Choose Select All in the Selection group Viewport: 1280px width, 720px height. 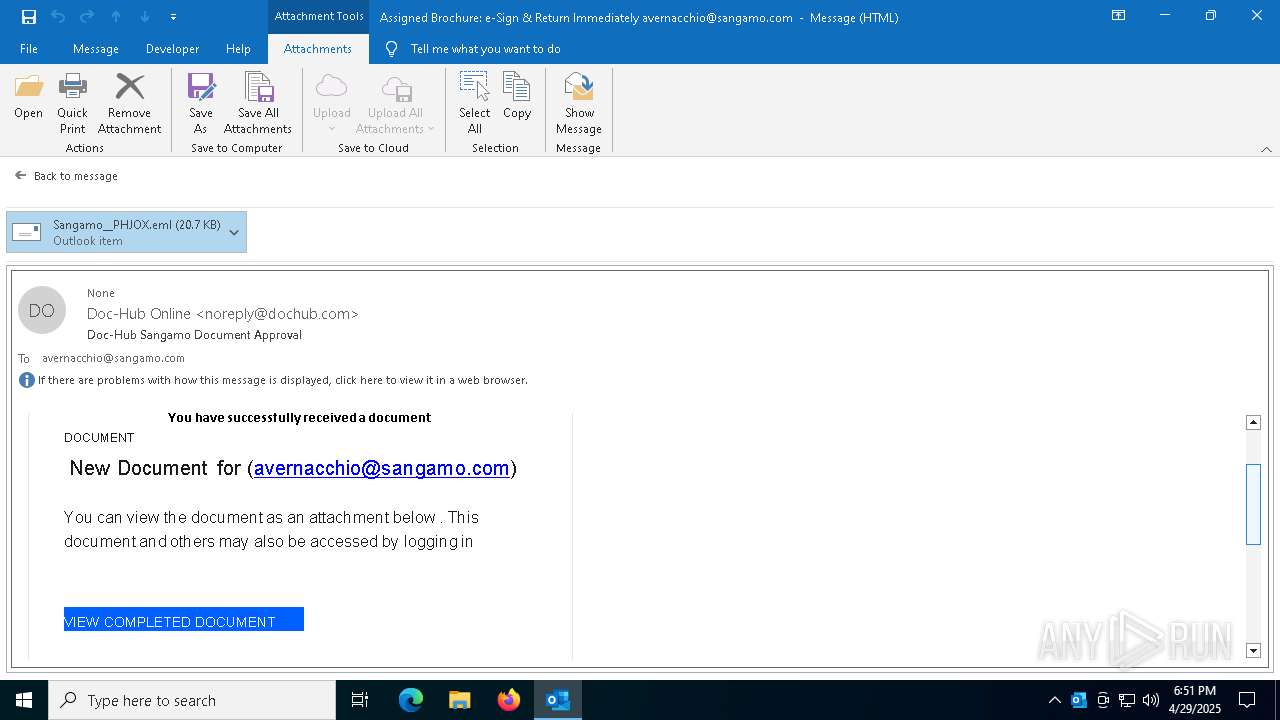(474, 104)
